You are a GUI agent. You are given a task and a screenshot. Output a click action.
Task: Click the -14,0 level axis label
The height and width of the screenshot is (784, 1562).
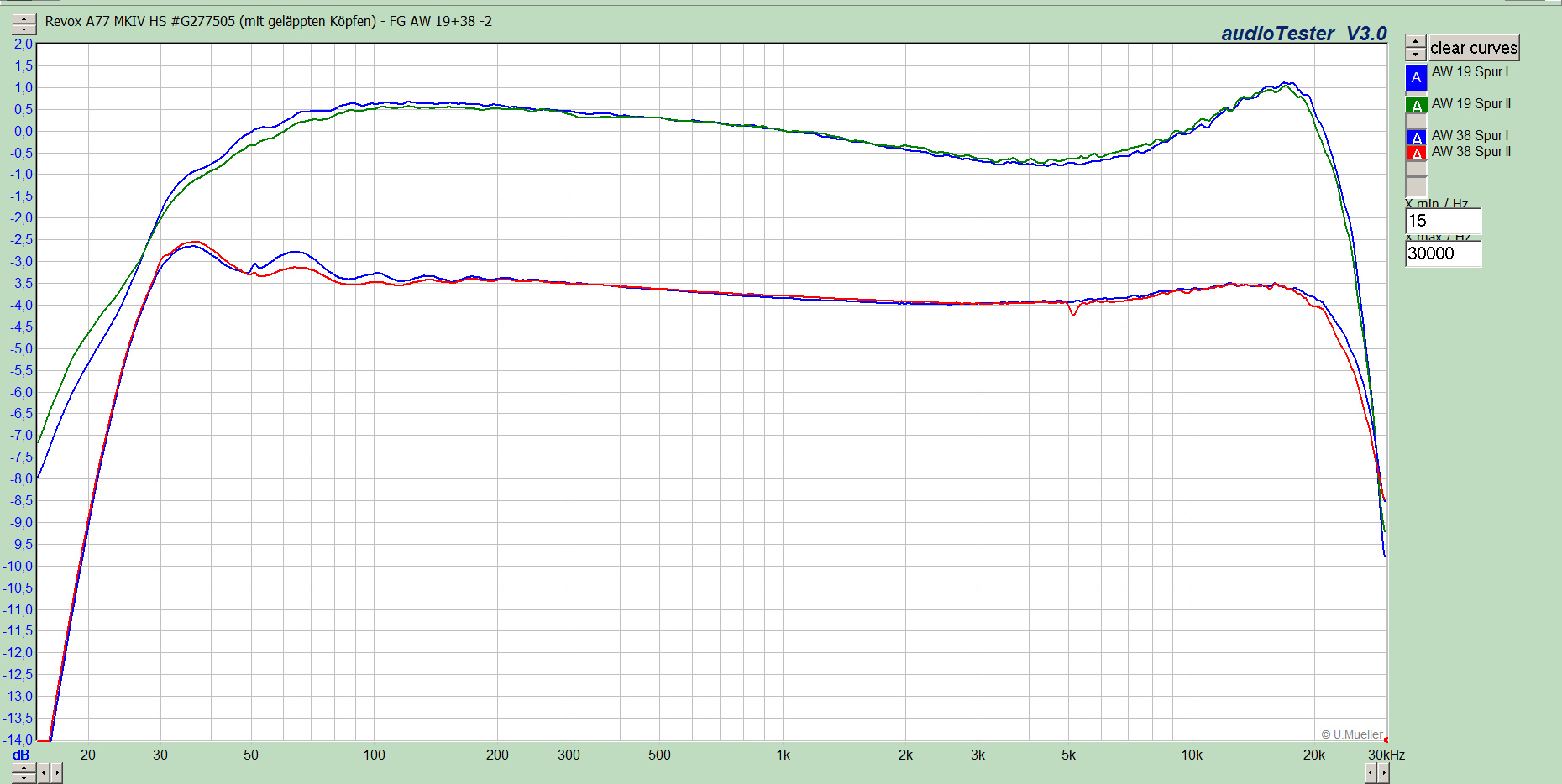(18, 740)
